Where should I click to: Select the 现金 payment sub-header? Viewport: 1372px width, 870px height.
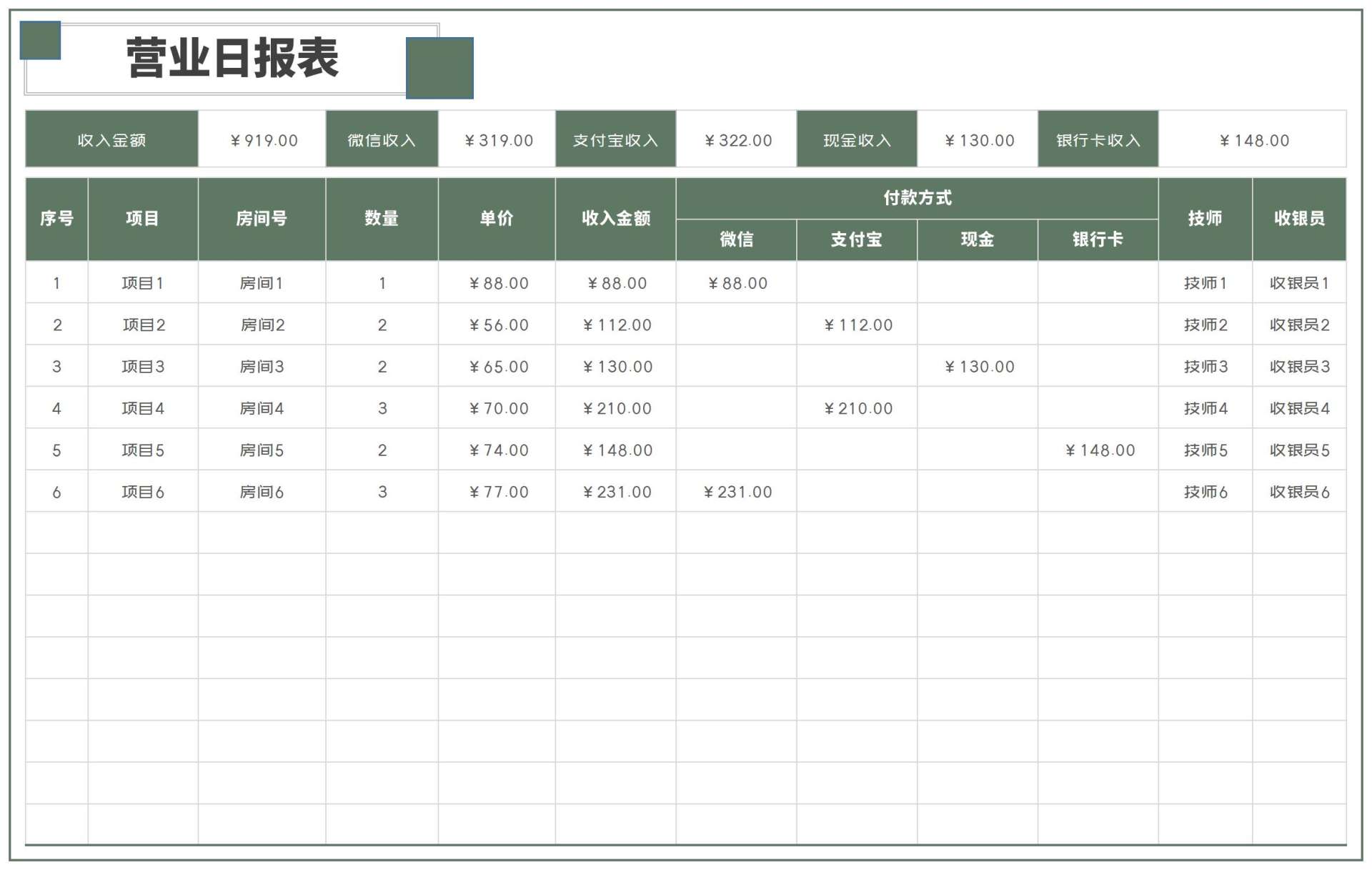[978, 239]
